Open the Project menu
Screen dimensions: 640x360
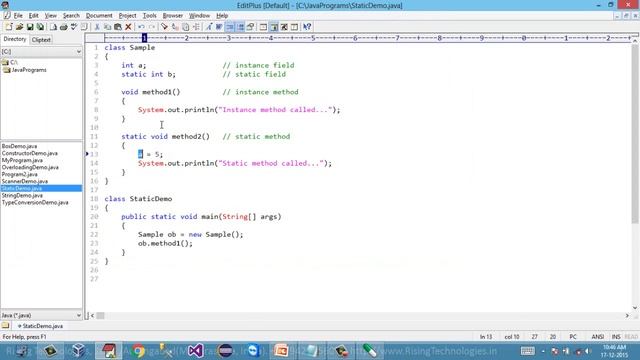click(127, 16)
